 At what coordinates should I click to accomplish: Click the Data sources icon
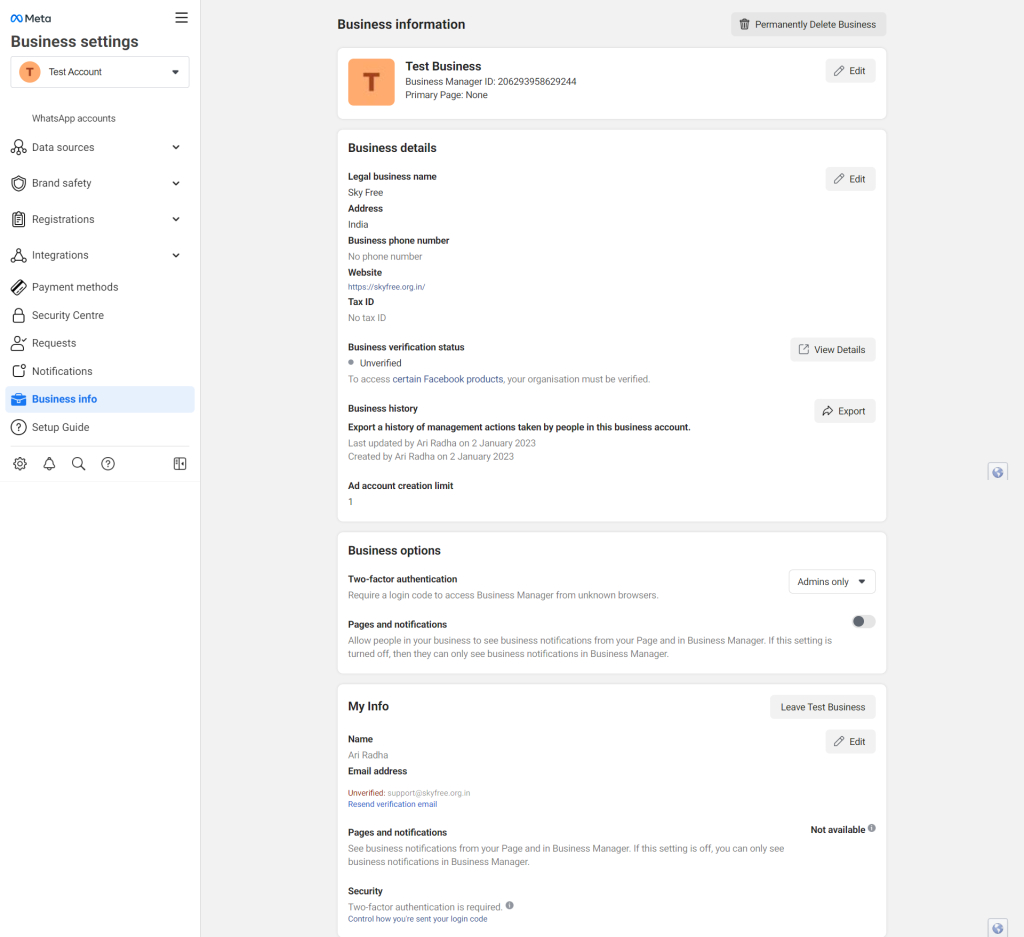click(x=19, y=148)
